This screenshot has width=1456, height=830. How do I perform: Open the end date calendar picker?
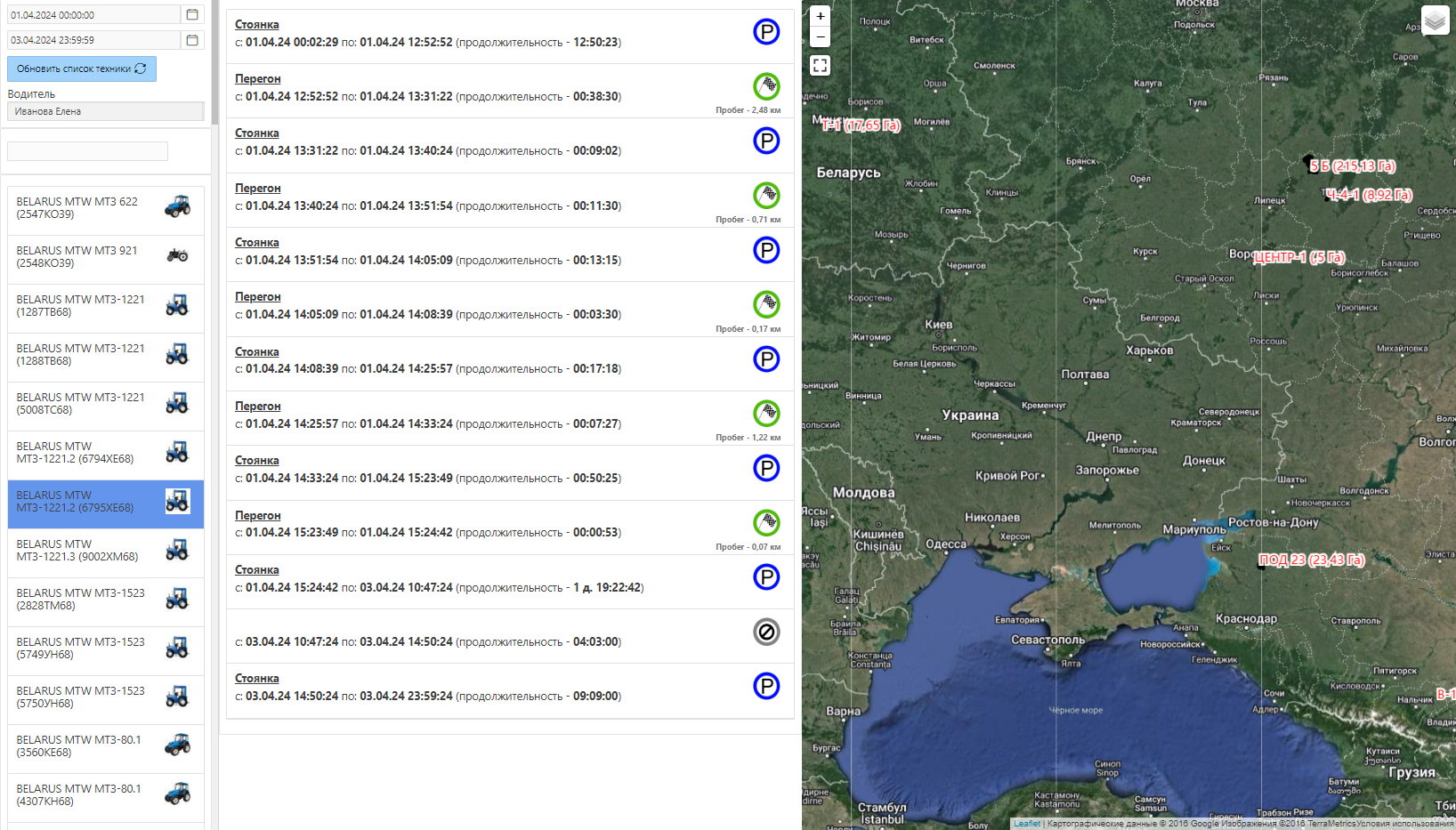click(x=192, y=40)
